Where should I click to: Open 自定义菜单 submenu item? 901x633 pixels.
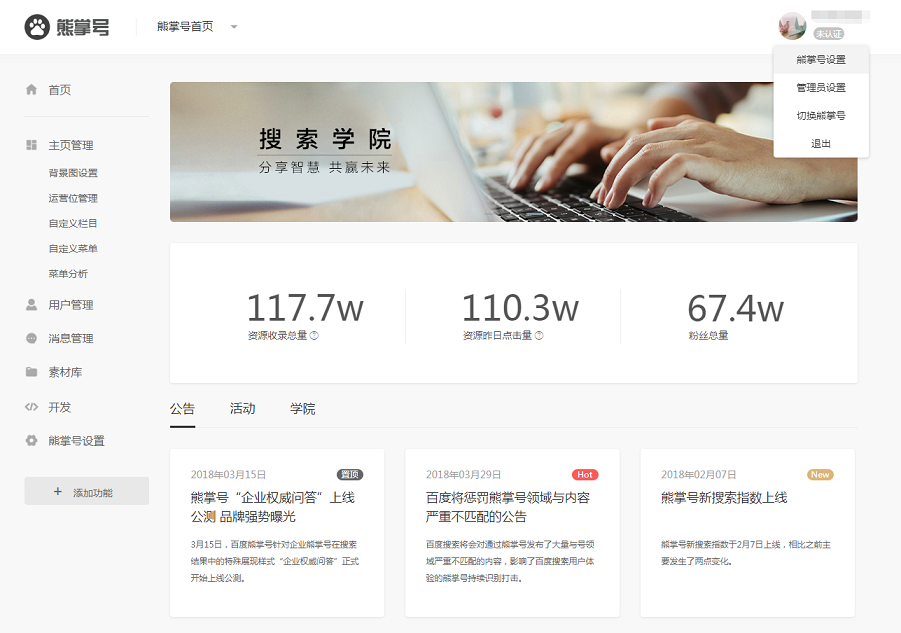73,249
